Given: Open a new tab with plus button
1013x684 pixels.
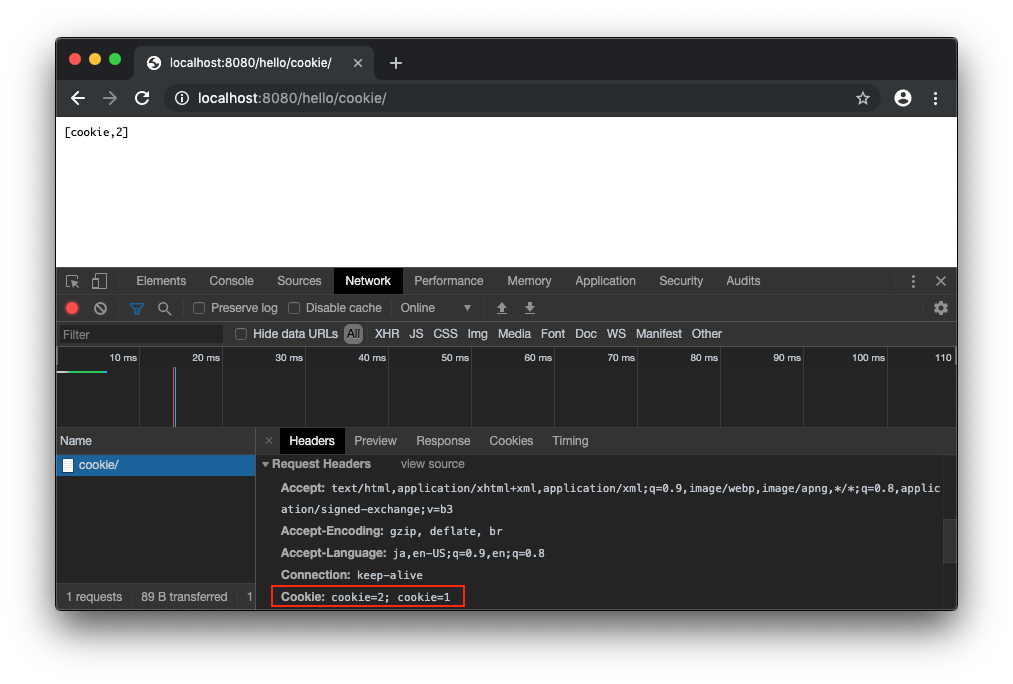Looking at the screenshot, I should [396, 63].
